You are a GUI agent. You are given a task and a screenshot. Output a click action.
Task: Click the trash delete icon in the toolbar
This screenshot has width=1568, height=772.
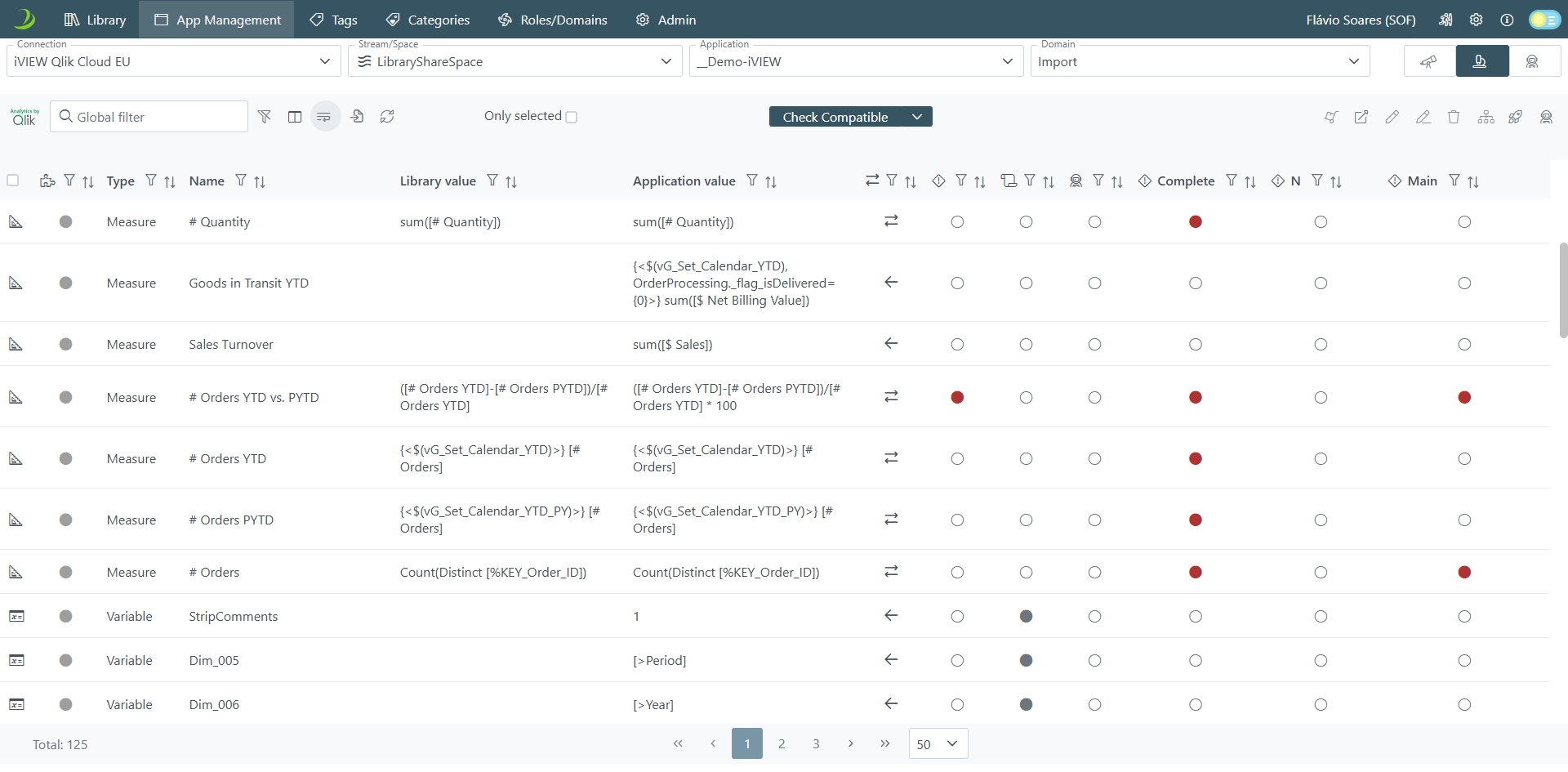pyautogui.click(x=1454, y=117)
